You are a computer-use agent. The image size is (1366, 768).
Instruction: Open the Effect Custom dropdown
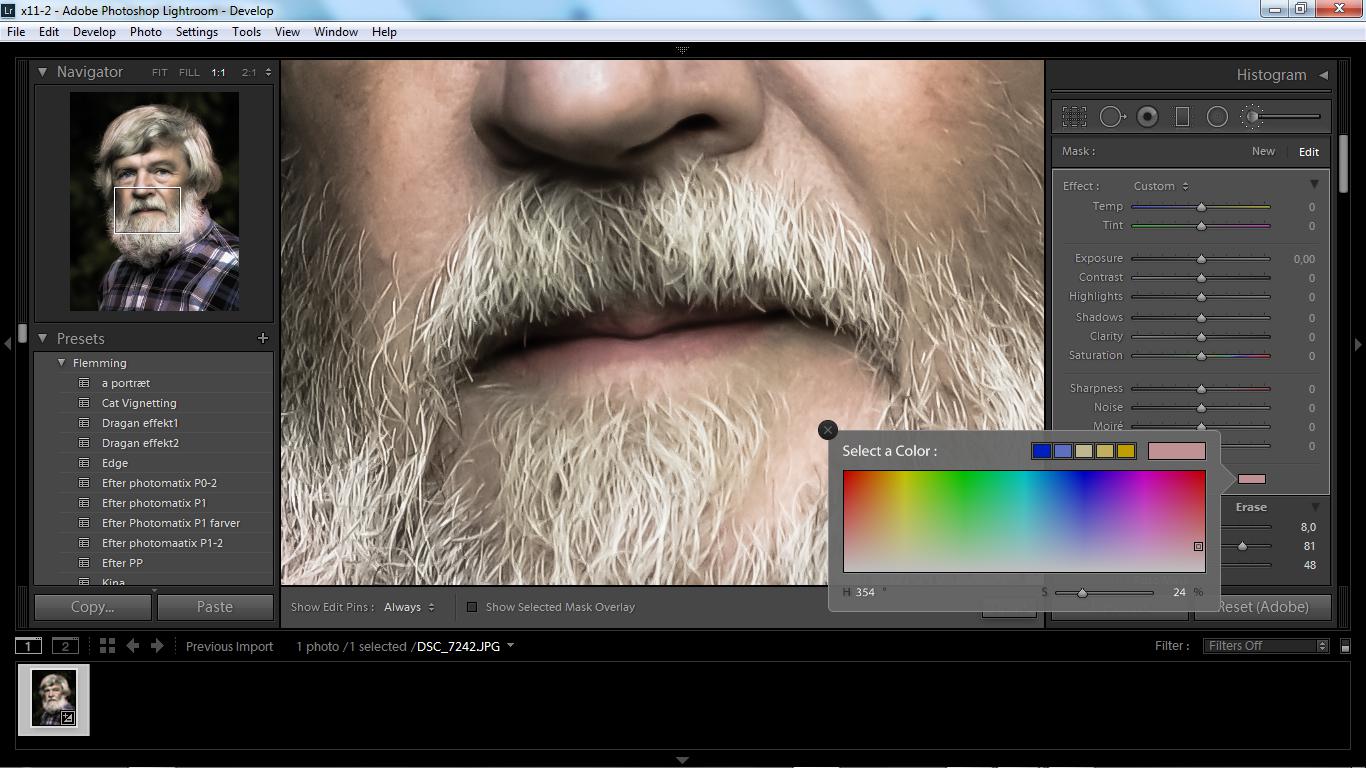tap(1160, 186)
